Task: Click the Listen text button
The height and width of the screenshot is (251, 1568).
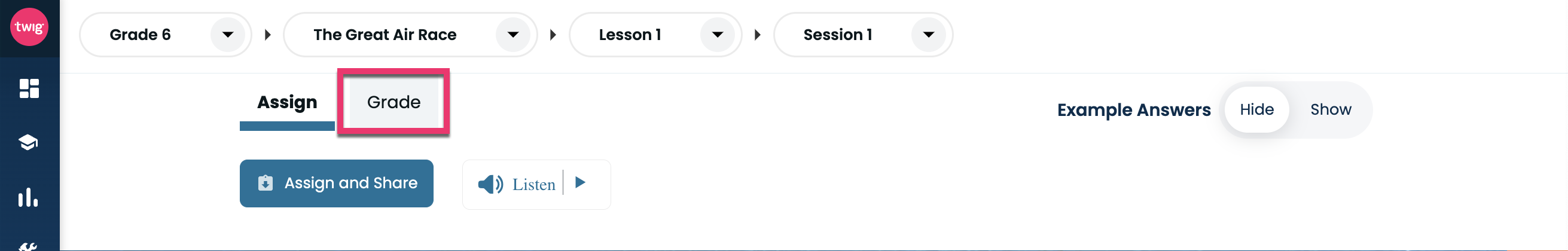Action: click(533, 185)
